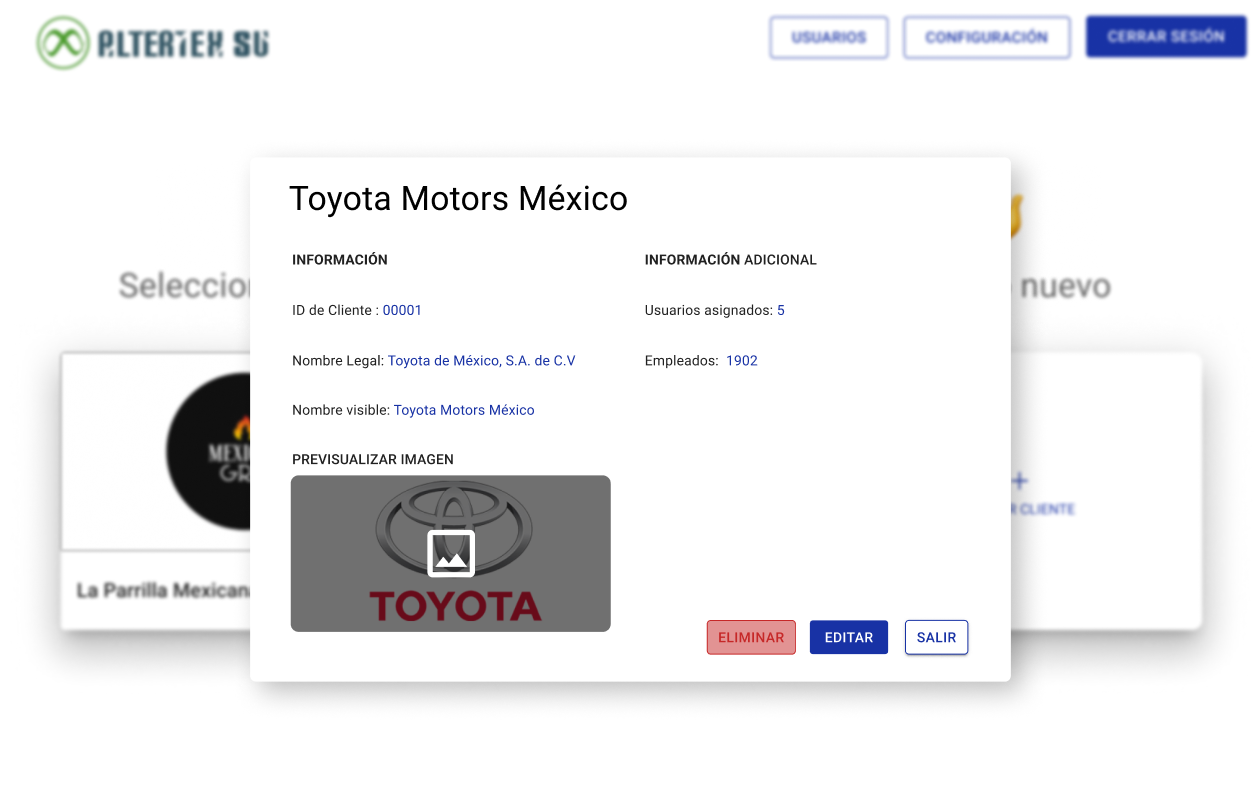Viewport: 1260px width, 812px height.
Task: Click the La Parrilla Mexicana card name
Action: [163, 590]
